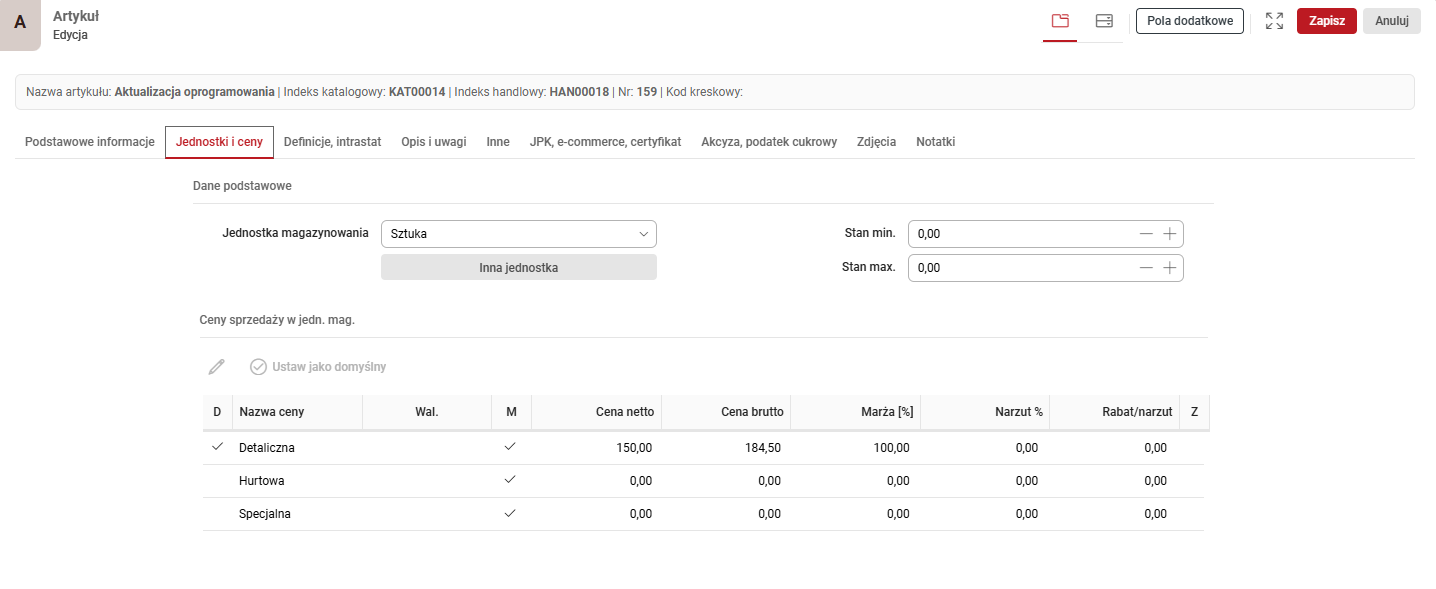Switch to the Podstawowe informacje tab
The image size is (1436, 589).
(90, 142)
